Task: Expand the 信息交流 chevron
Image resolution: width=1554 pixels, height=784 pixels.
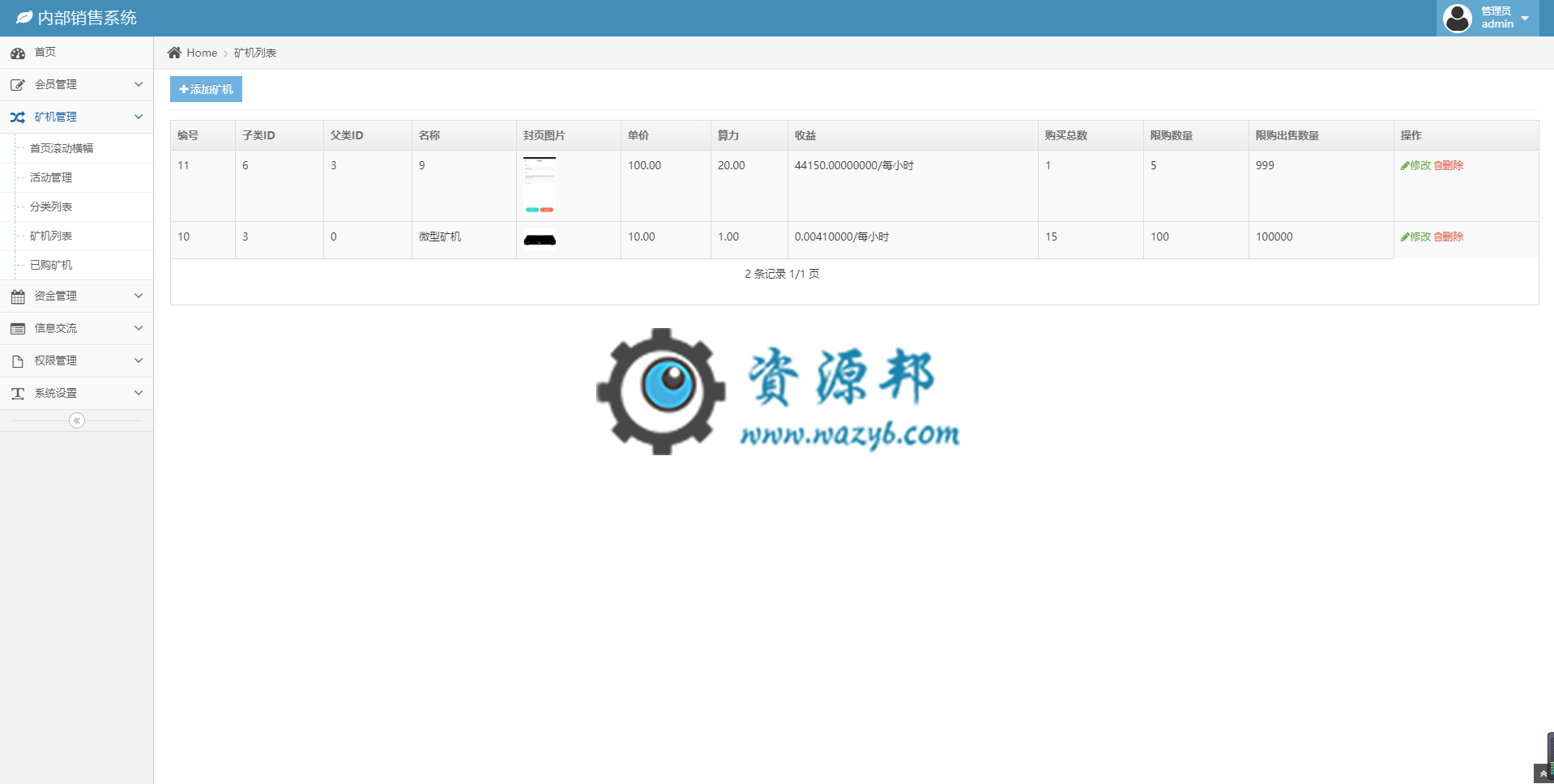Action: [139, 328]
